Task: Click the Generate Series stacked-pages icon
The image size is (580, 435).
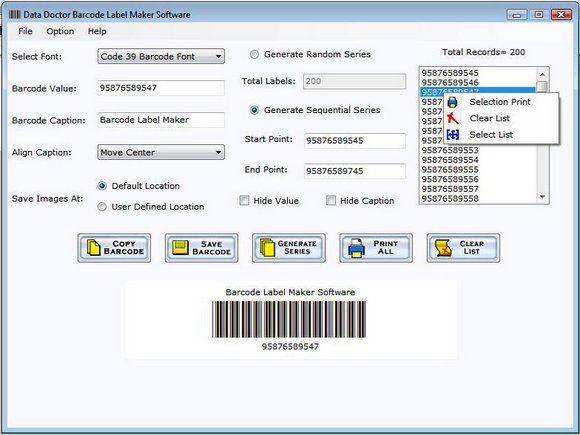Action: point(267,248)
